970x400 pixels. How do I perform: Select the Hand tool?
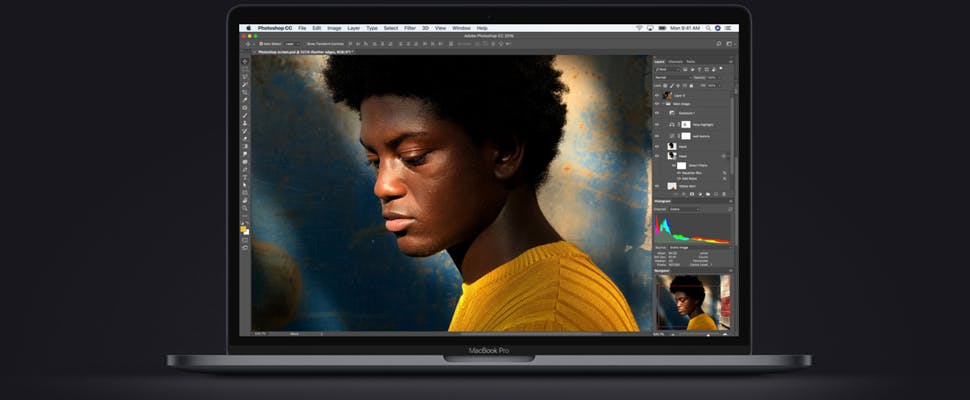[245, 200]
